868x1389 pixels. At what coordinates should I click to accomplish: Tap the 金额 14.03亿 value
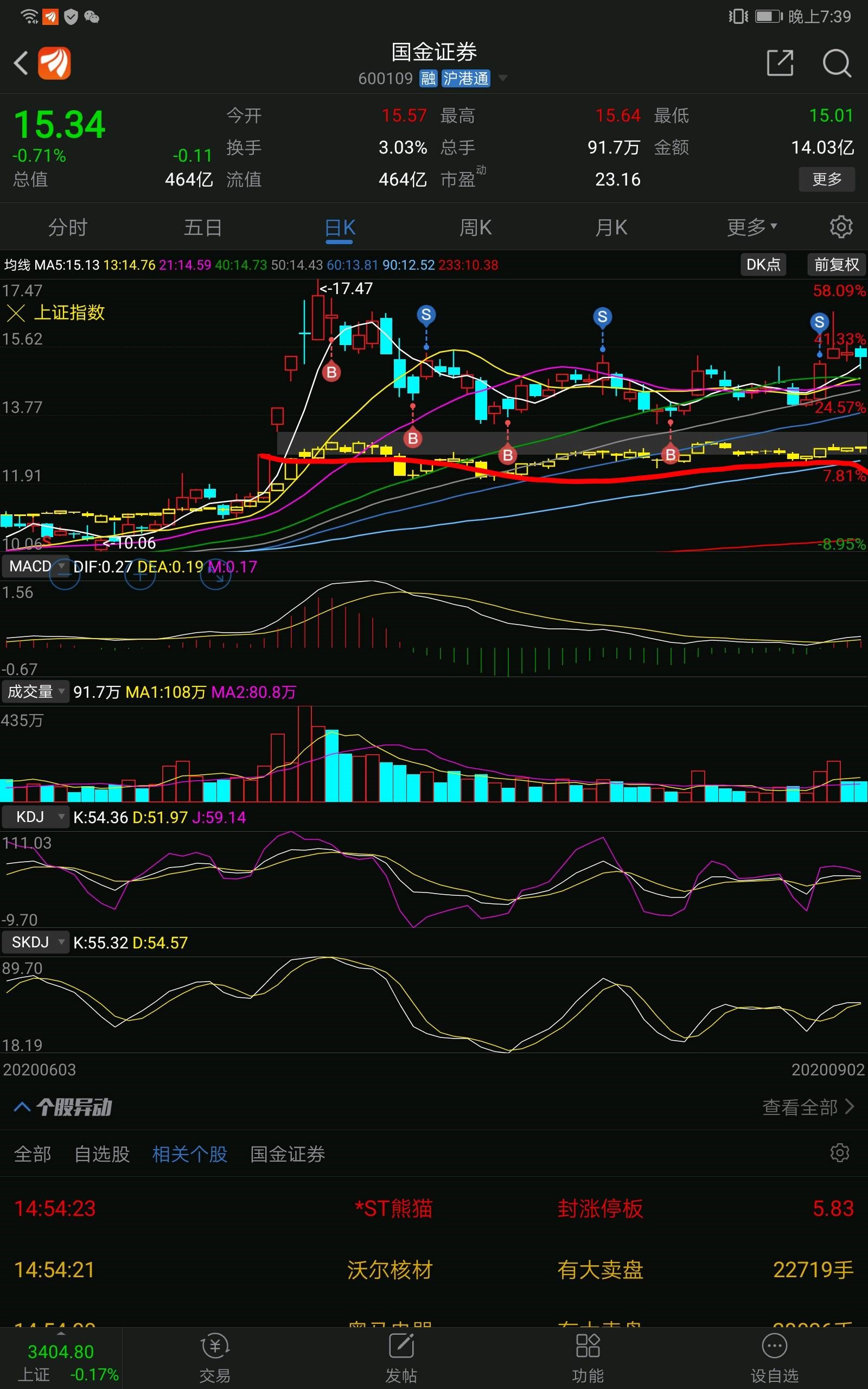click(x=822, y=148)
